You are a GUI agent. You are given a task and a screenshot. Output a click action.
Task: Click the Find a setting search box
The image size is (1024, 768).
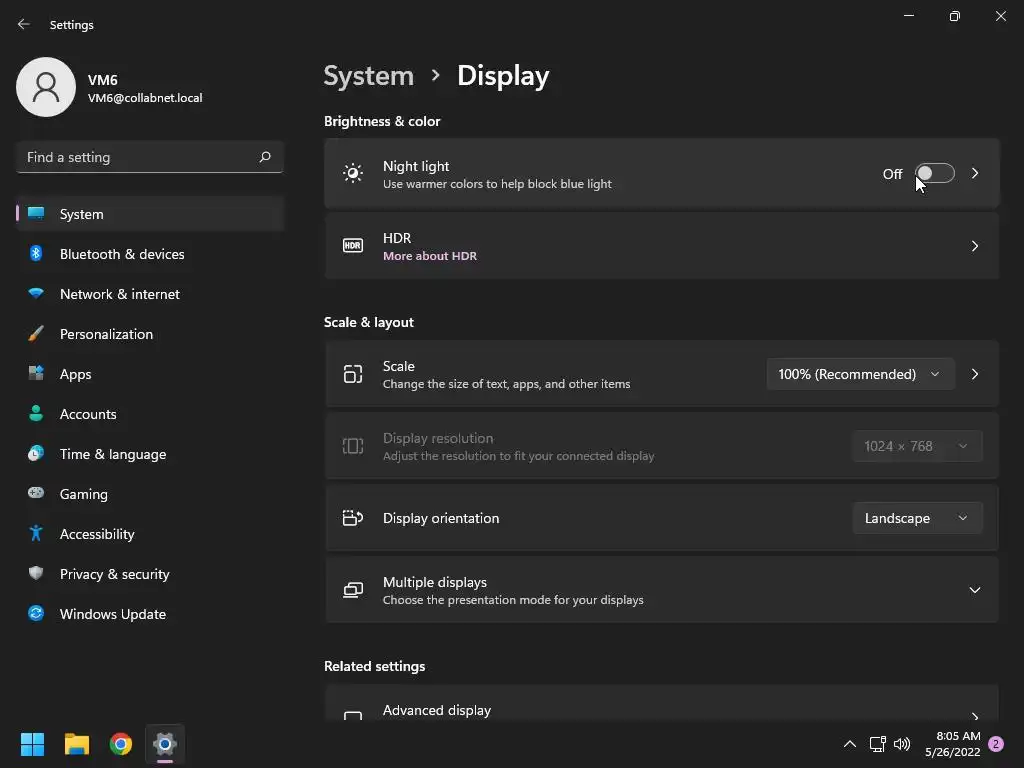click(x=138, y=157)
